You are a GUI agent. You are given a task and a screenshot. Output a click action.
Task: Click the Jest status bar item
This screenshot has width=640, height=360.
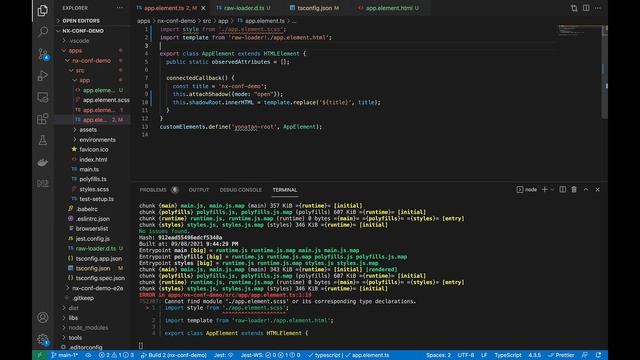224,355
